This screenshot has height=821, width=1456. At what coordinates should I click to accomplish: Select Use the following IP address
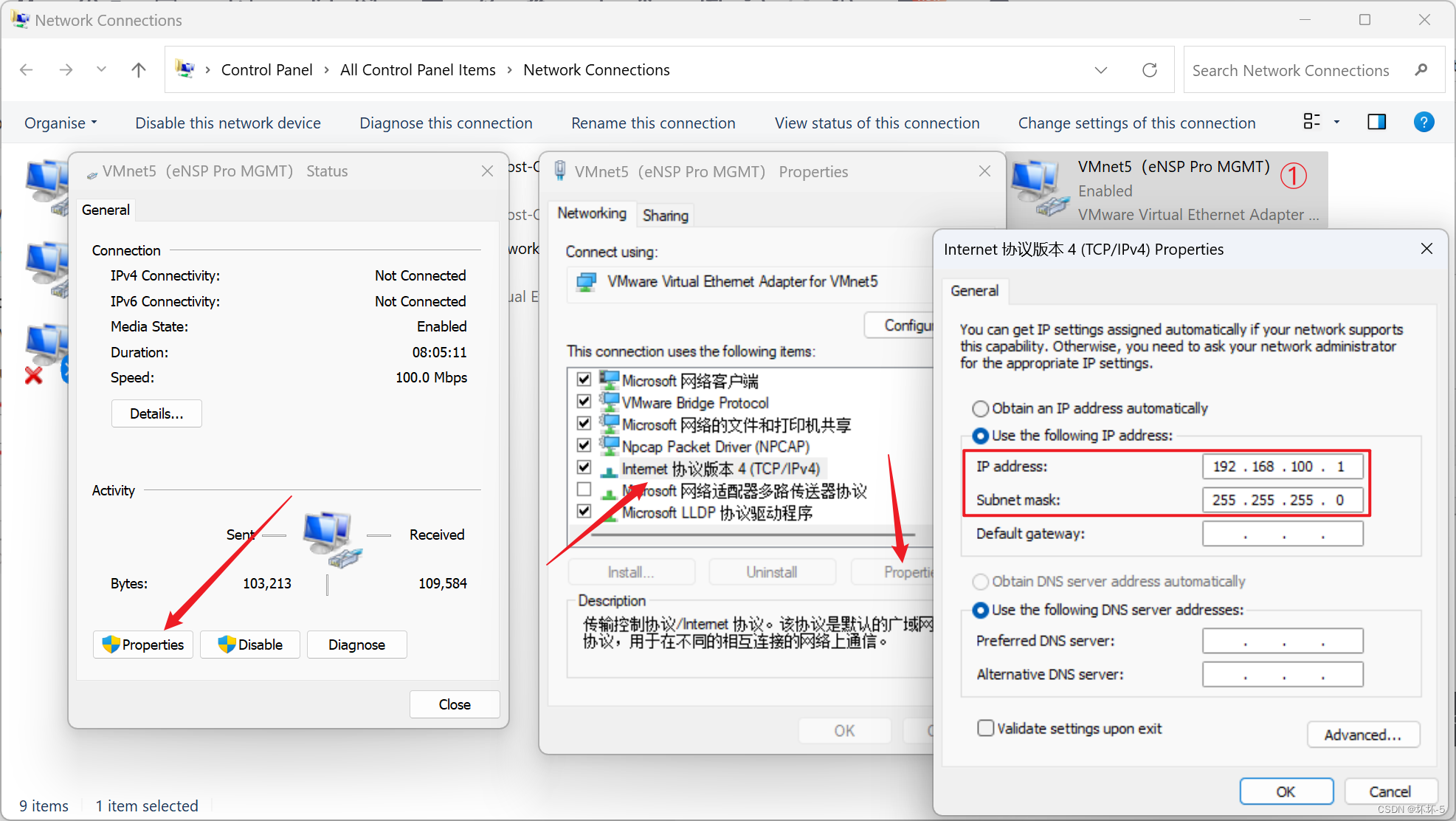pyautogui.click(x=980, y=436)
